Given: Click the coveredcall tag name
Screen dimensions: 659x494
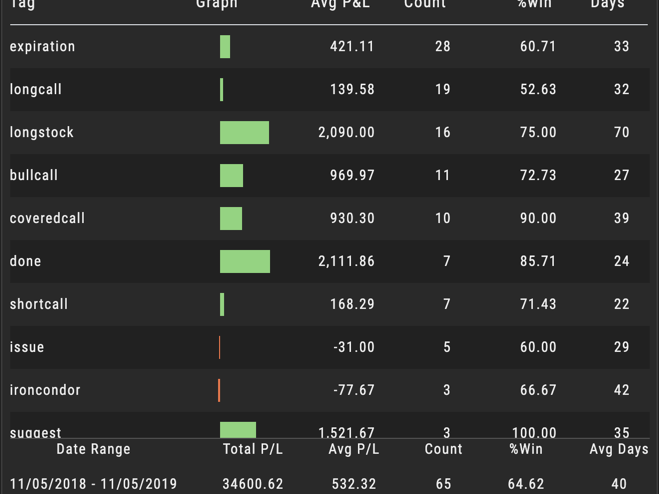Looking at the screenshot, I should coord(47,218).
